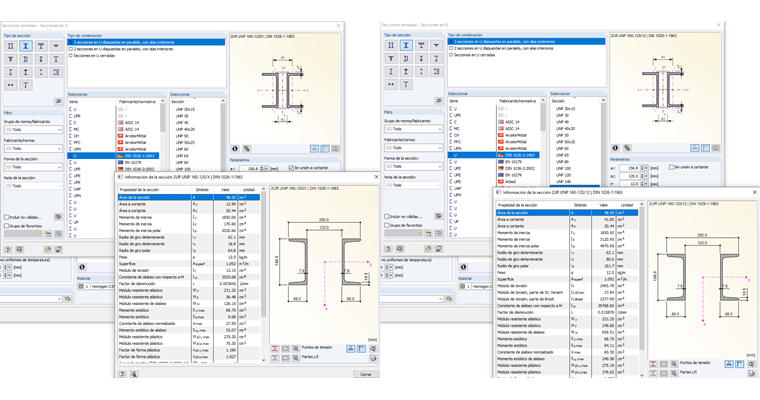Open 'Grupo de norma/fabricante' dropdown, left window

point(33,130)
